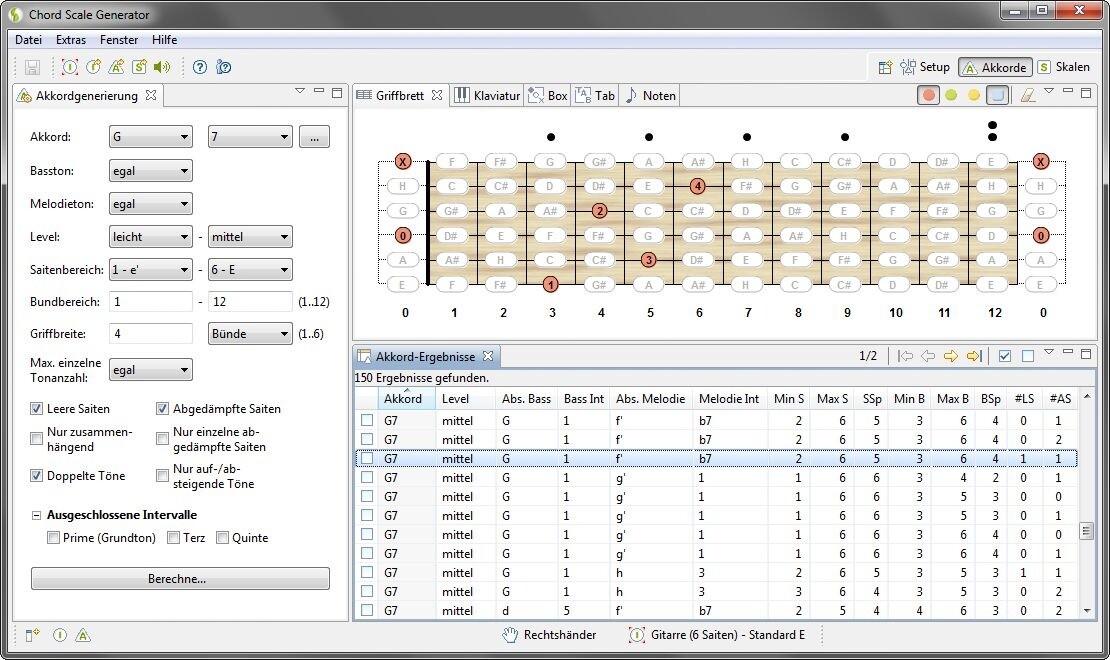This screenshot has width=1110, height=660.
Task: Select the eraser icon in the fretboard panel
Action: pos(1027,93)
